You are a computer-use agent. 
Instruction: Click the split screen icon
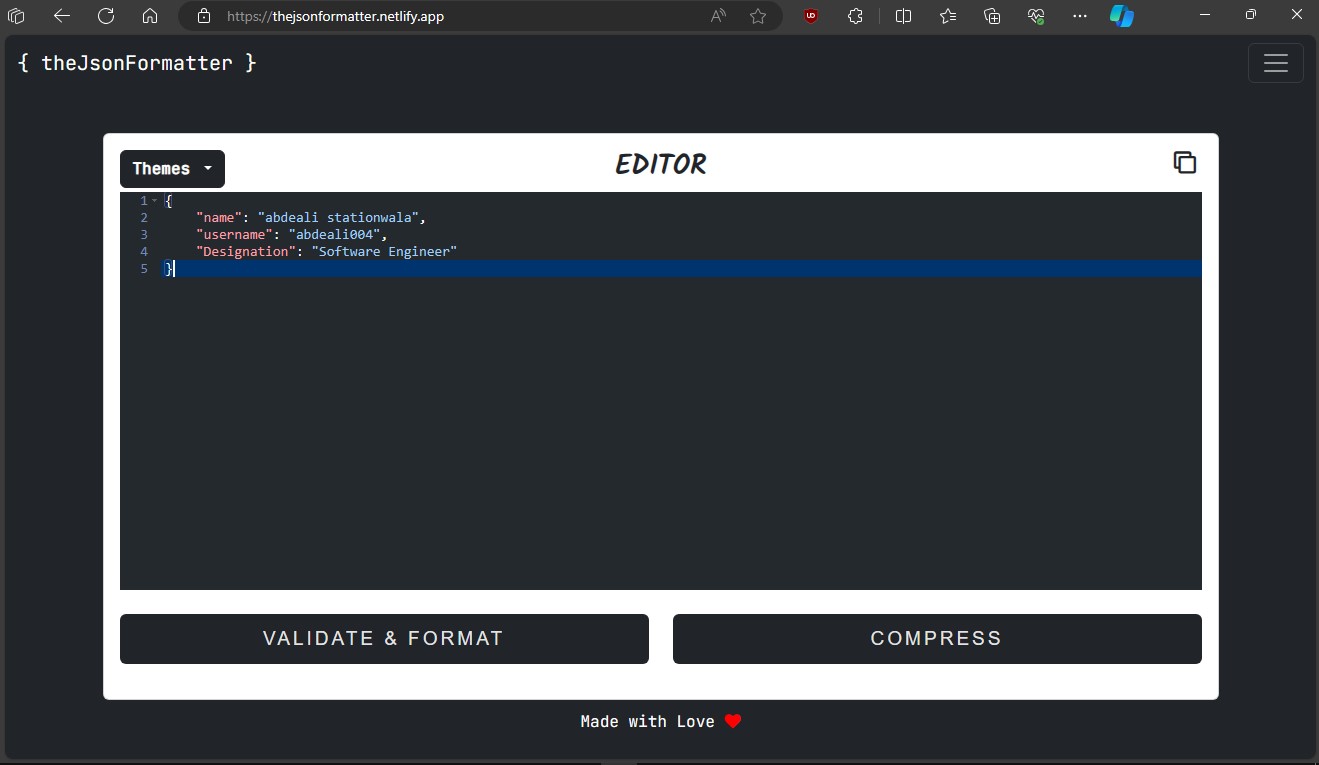point(903,16)
